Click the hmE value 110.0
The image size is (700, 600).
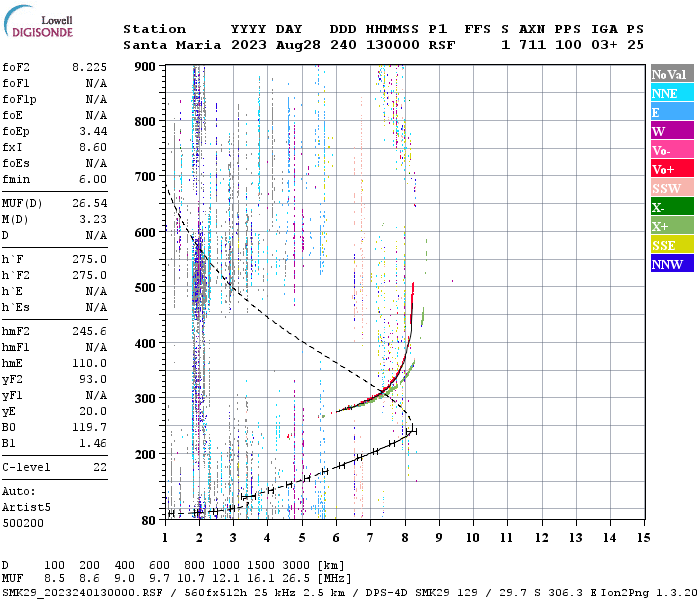point(90,364)
